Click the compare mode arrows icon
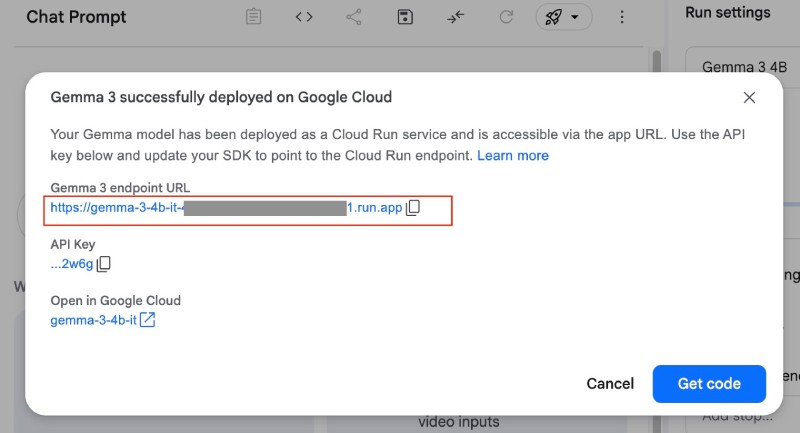This screenshot has width=800, height=433. (x=455, y=17)
